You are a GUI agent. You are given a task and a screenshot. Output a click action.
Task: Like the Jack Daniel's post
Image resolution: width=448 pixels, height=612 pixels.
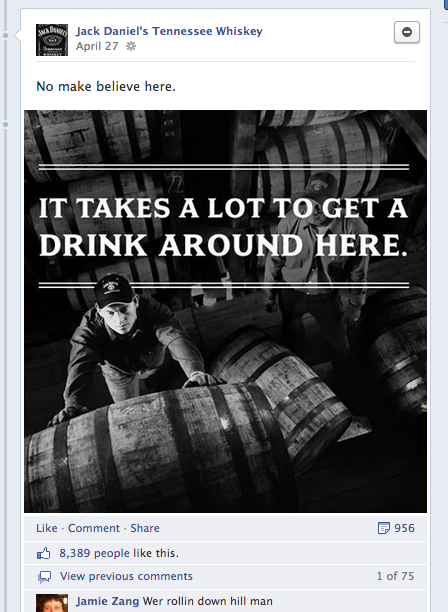(x=46, y=528)
